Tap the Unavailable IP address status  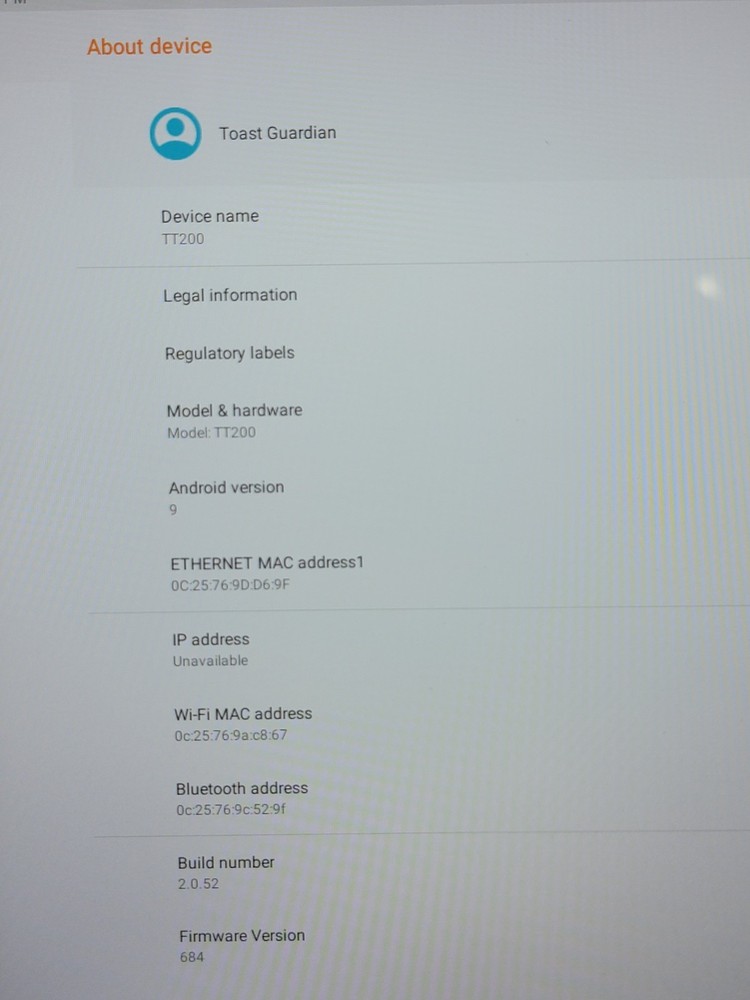[210, 661]
